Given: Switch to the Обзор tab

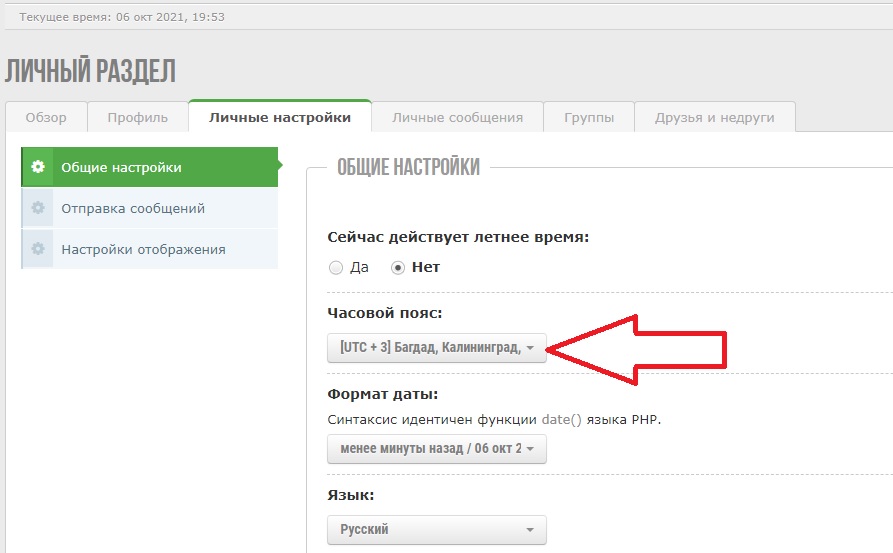Looking at the screenshot, I should tap(46, 117).
